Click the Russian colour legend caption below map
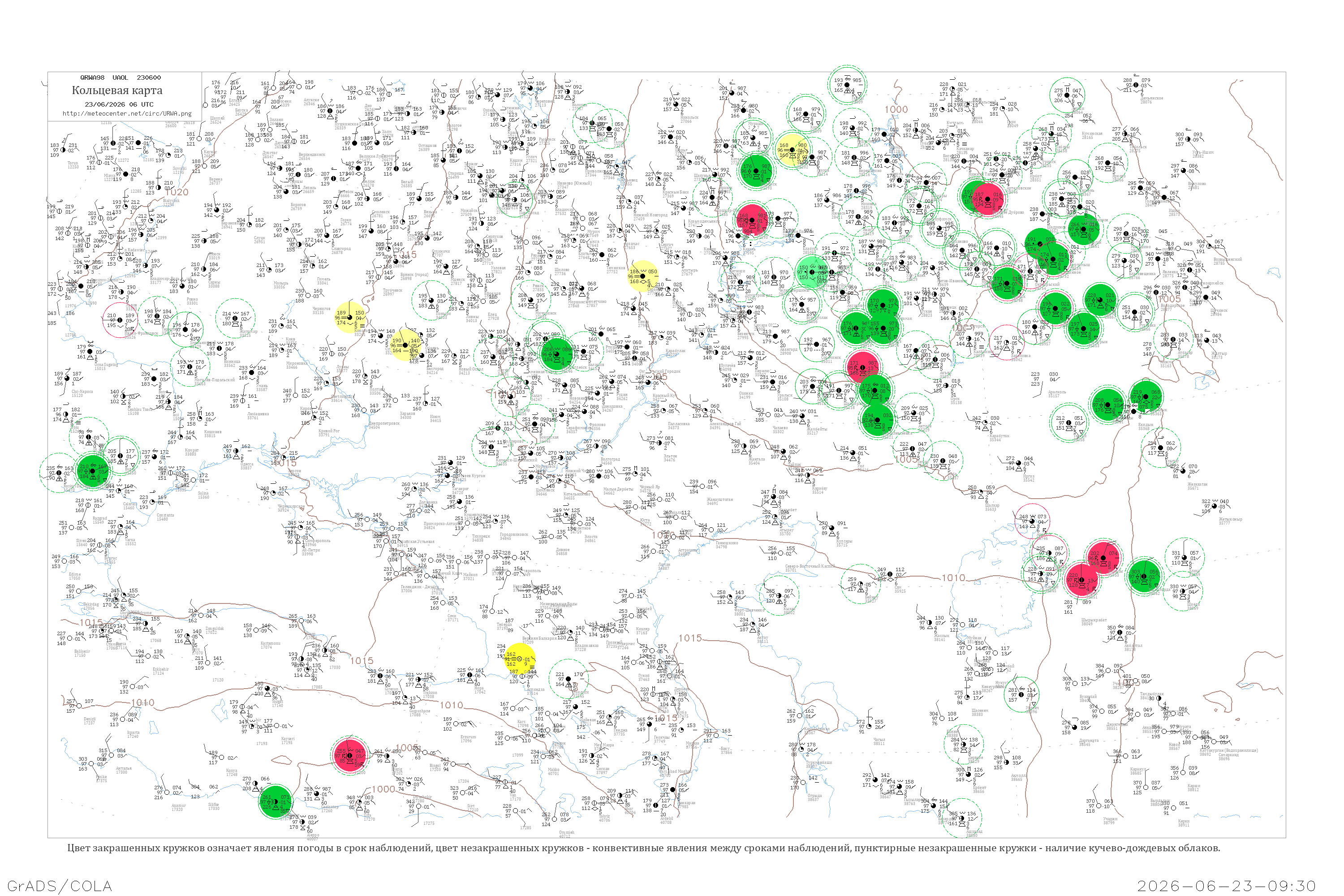The height and width of the screenshot is (896, 1344). [643, 848]
